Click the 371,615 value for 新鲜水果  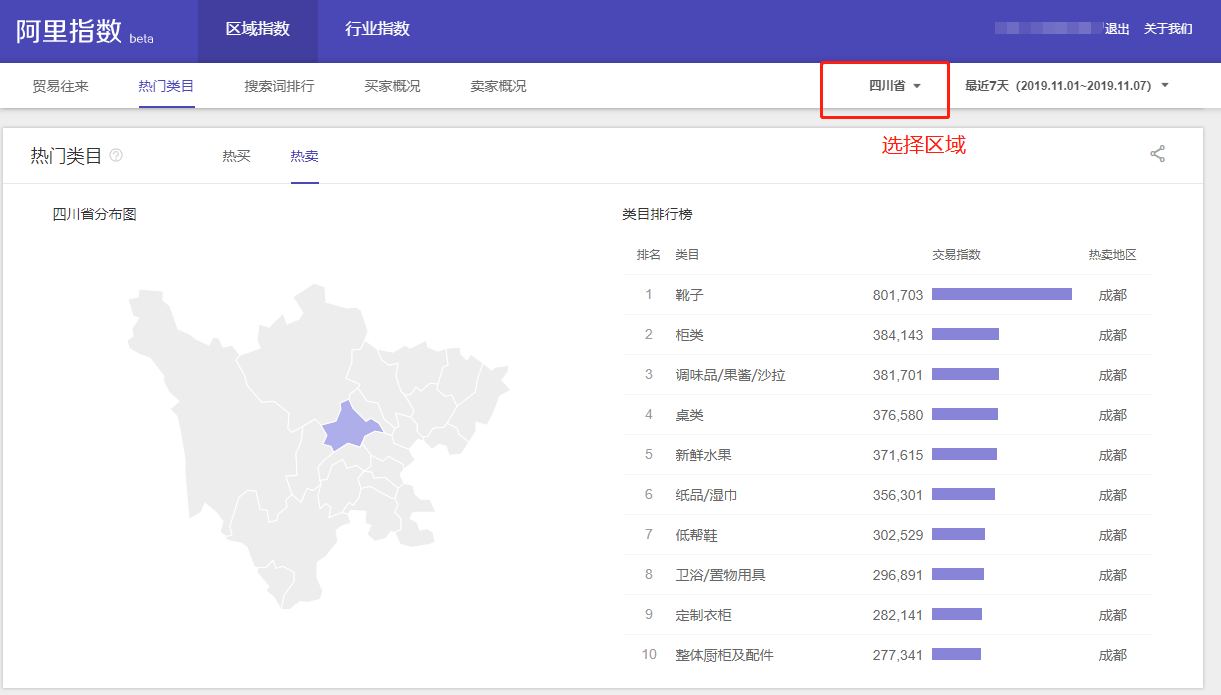pyautogui.click(x=898, y=455)
